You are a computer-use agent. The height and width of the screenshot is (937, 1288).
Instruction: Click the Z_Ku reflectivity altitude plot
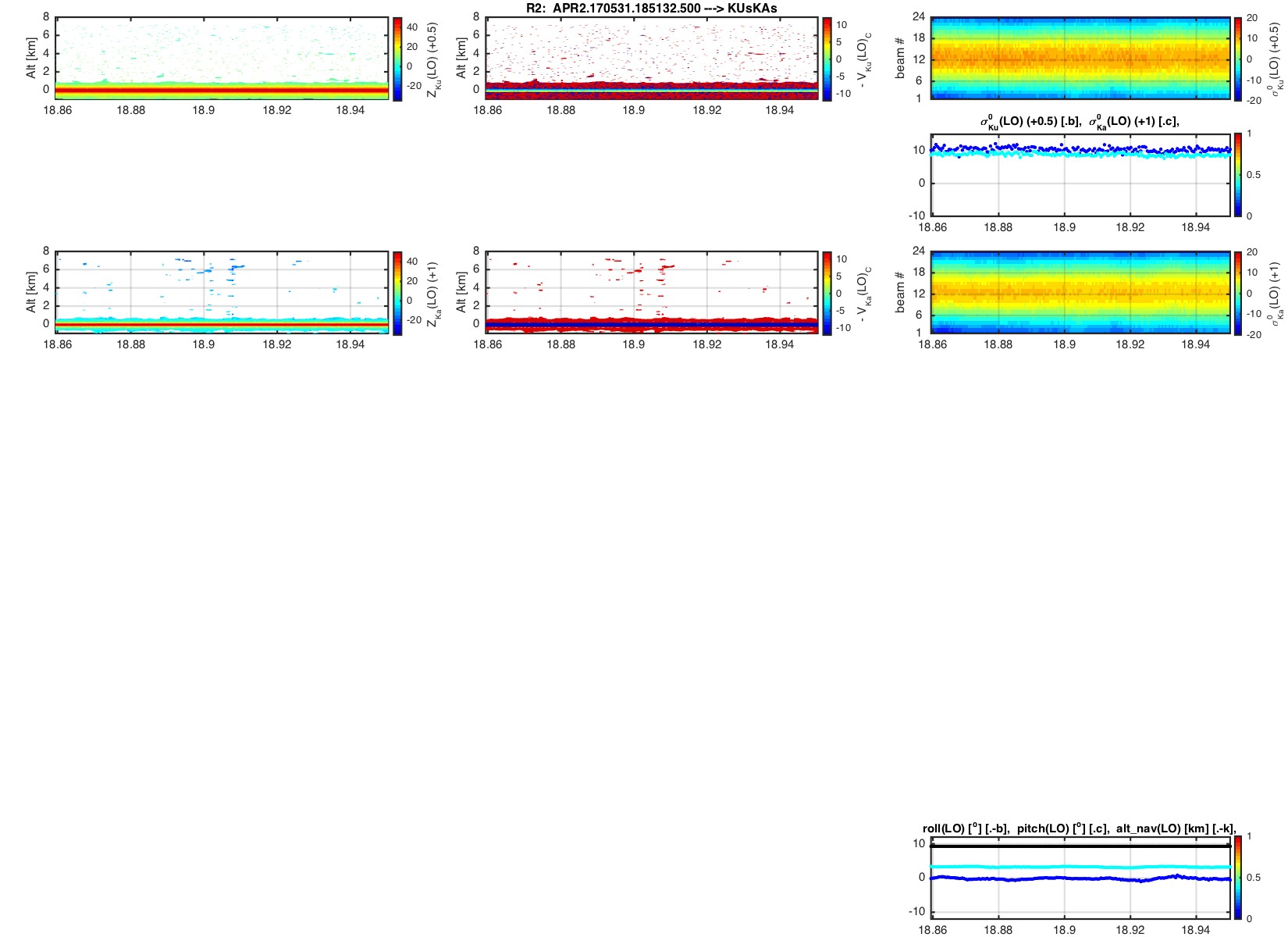coord(222,59)
